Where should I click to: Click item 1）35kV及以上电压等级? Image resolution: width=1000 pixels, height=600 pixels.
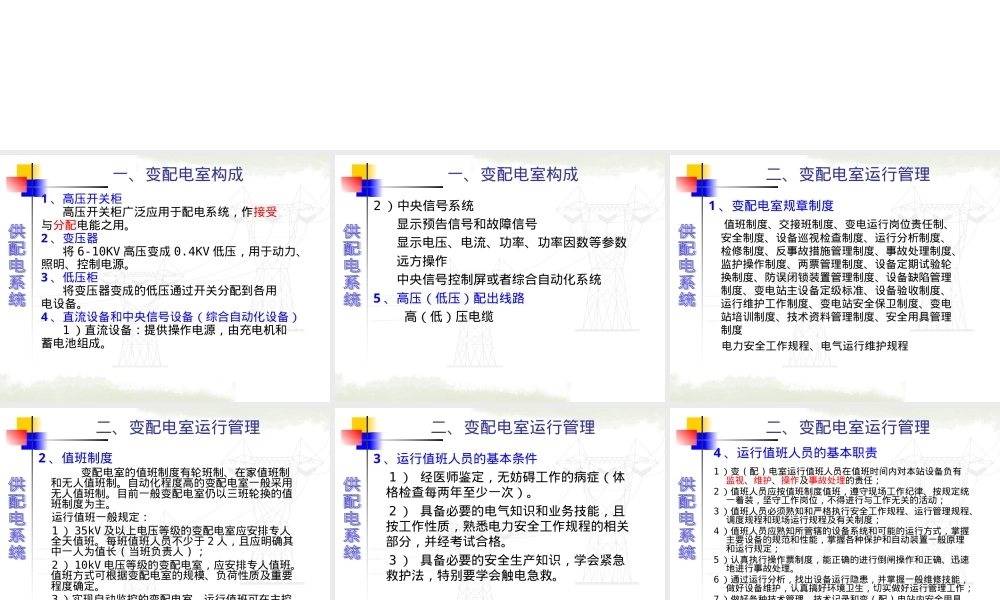click(172, 541)
